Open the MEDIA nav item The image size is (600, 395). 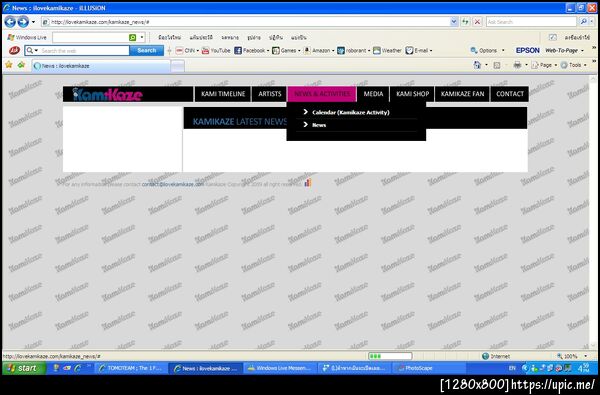click(x=373, y=94)
